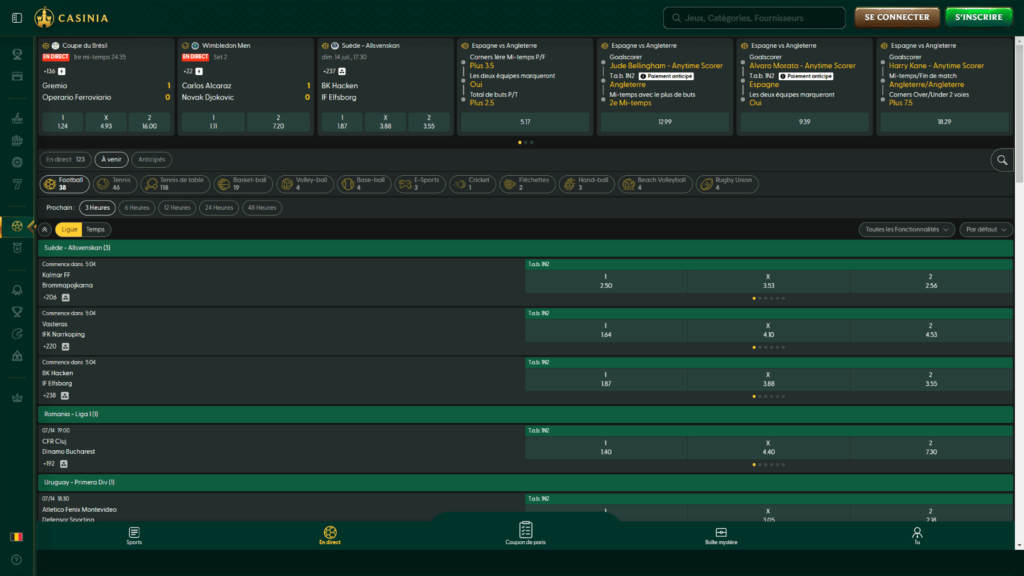Select the E-Sports category
Image resolution: width=1024 pixels, height=576 pixels.
[420, 184]
